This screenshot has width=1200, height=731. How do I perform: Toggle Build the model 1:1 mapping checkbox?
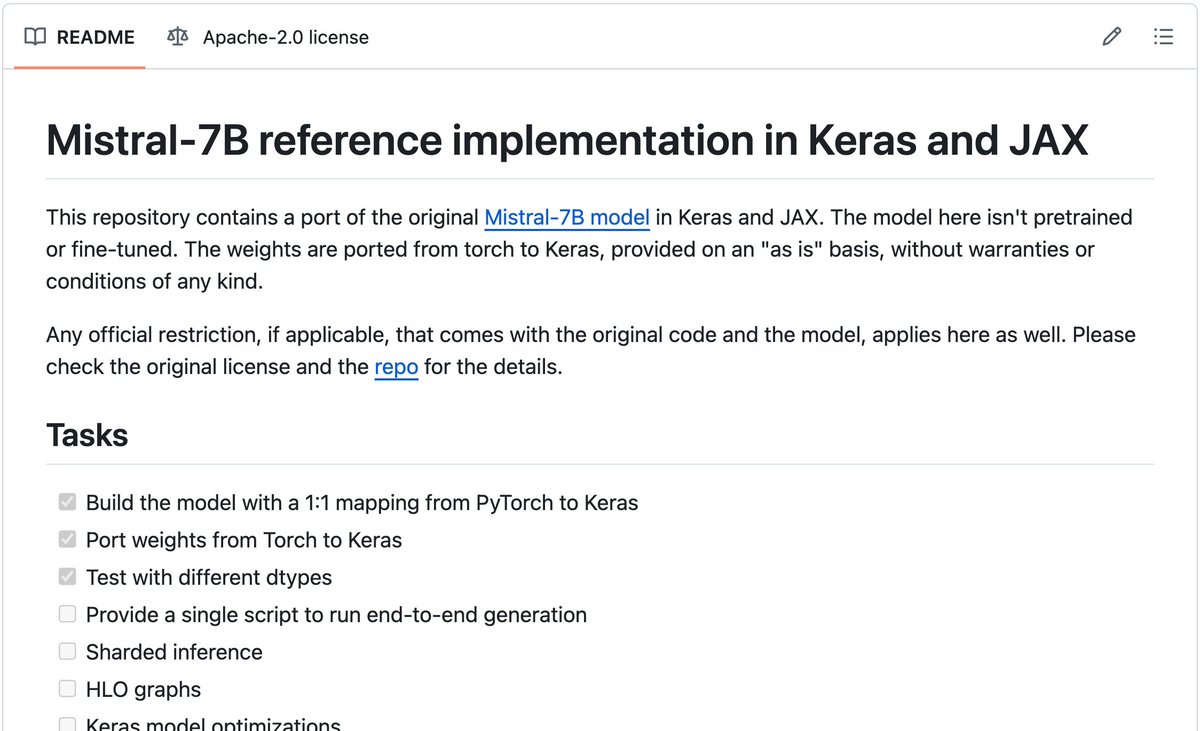tap(67, 502)
